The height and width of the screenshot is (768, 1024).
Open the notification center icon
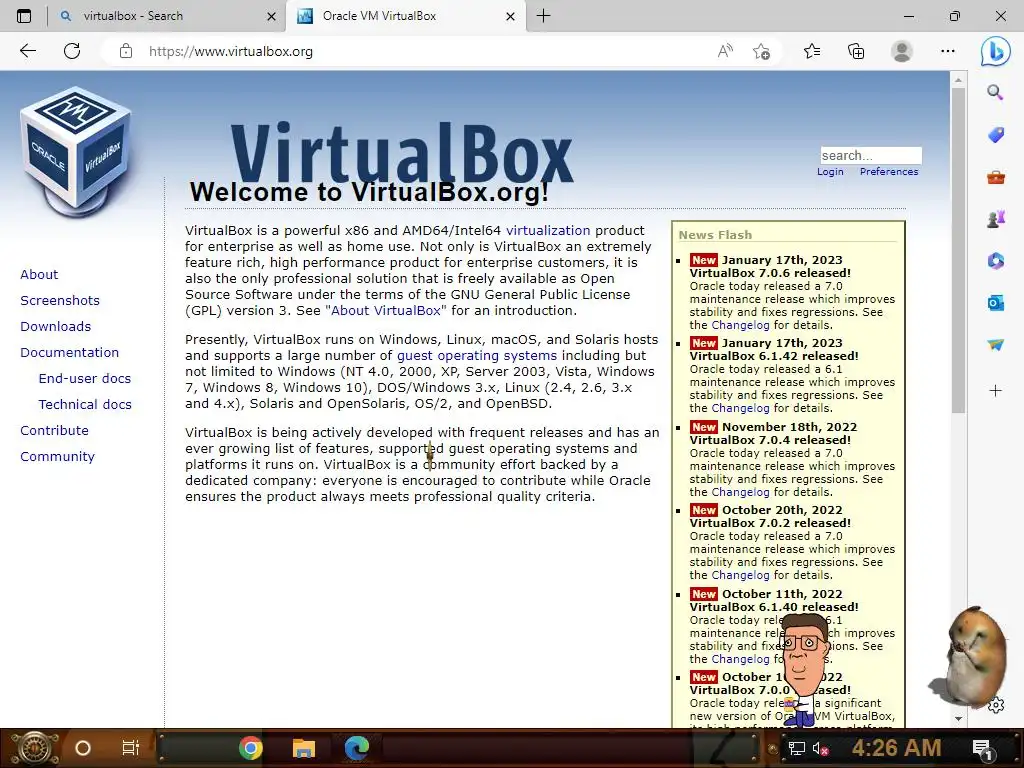click(x=982, y=748)
